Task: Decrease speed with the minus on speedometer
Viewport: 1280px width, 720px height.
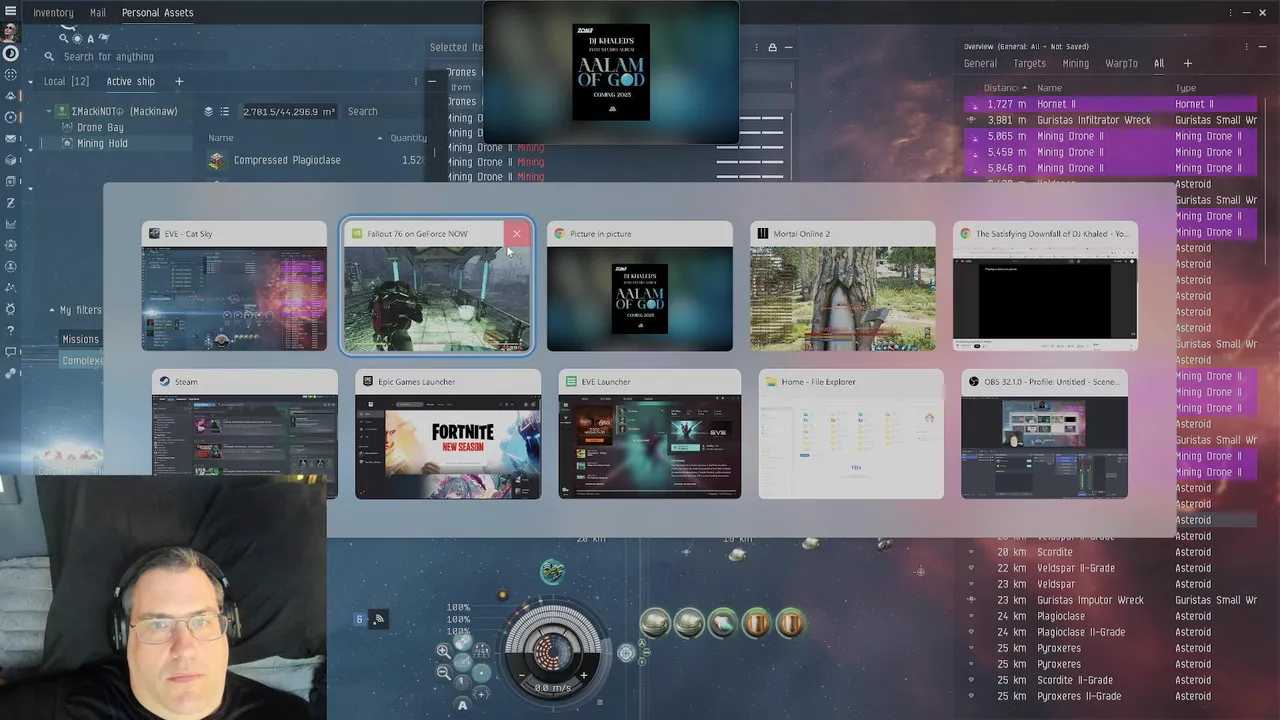Action: click(523, 676)
